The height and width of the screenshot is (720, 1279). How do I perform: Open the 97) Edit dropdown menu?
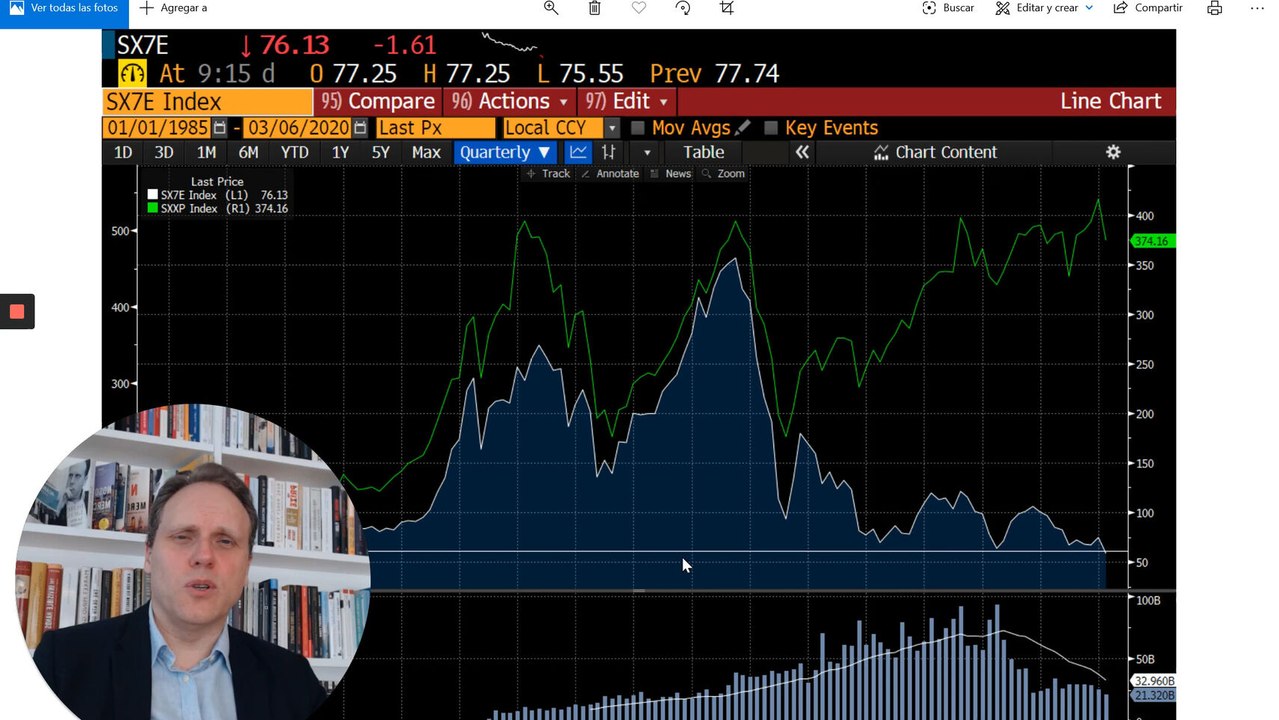(x=626, y=101)
